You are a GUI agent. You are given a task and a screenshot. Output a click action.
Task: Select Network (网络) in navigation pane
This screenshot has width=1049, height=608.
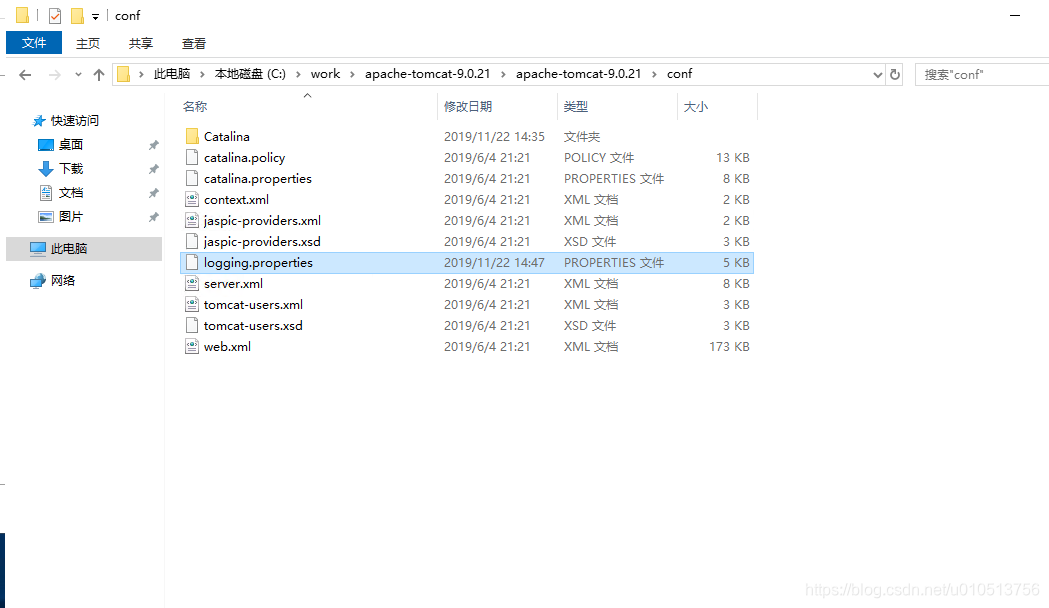point(63,281)
